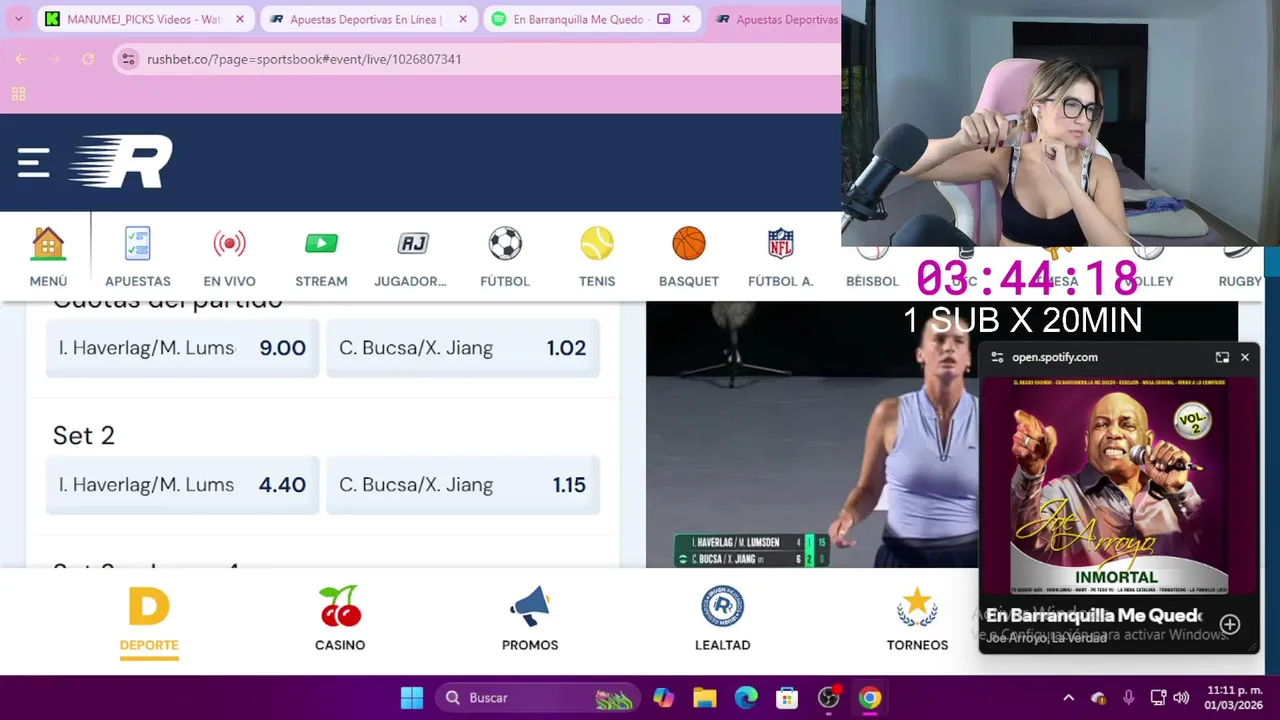The height and width of the screenshot is (720, 1280).
Task: Click the rushbet.co address bar URL
Action: coord(304,59)
